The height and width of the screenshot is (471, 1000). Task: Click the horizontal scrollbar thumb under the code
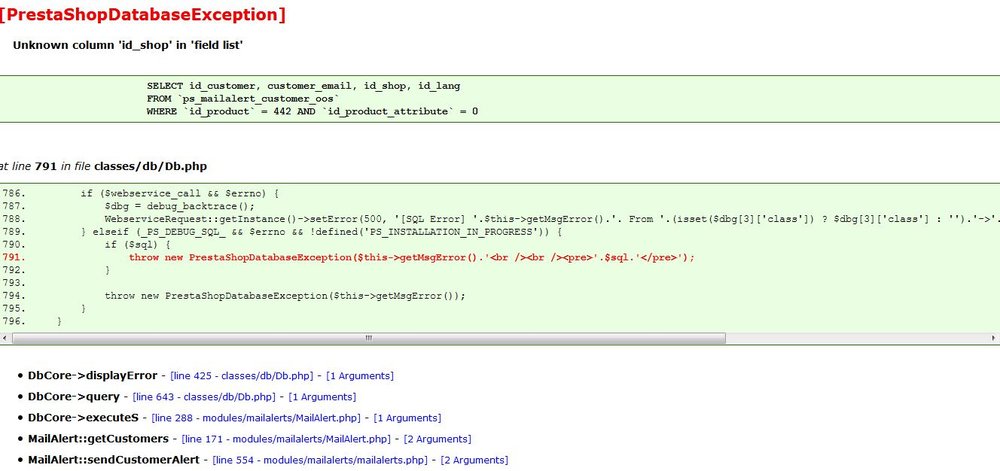point(368,338)
